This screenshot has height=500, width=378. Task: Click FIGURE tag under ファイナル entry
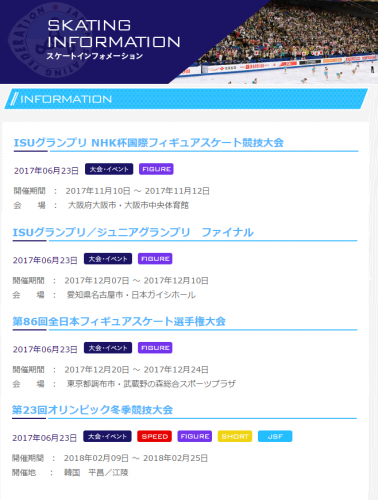pos(155,259)
